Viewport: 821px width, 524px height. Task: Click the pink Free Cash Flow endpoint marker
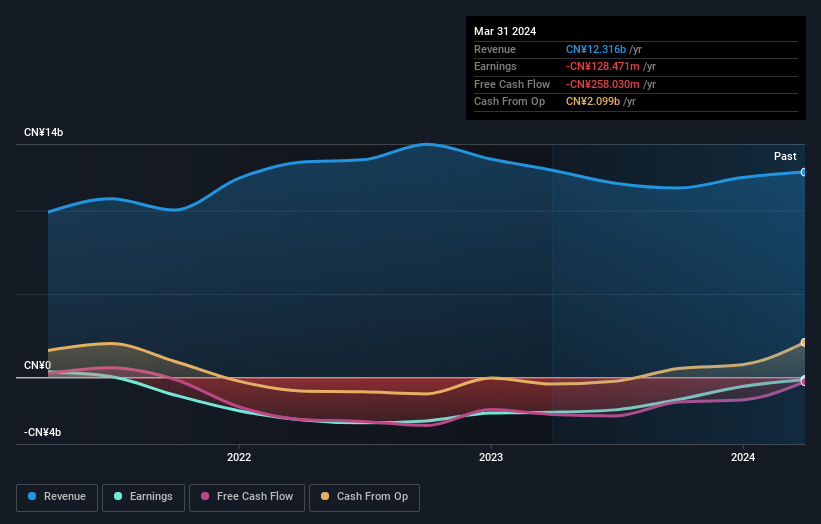(804, 382)
